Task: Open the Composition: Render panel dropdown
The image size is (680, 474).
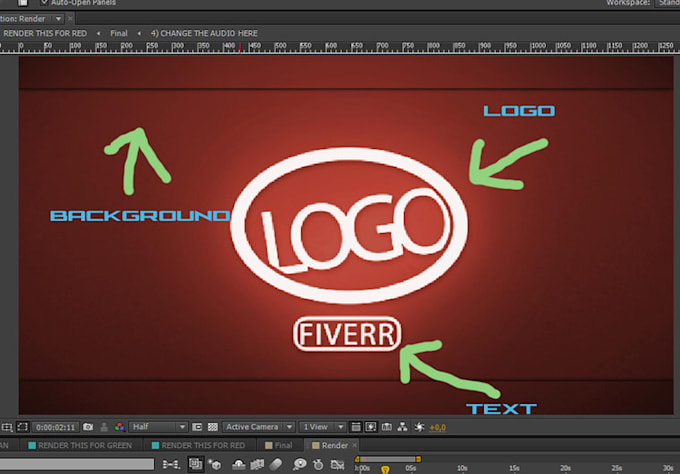Action: coord(58,19)
